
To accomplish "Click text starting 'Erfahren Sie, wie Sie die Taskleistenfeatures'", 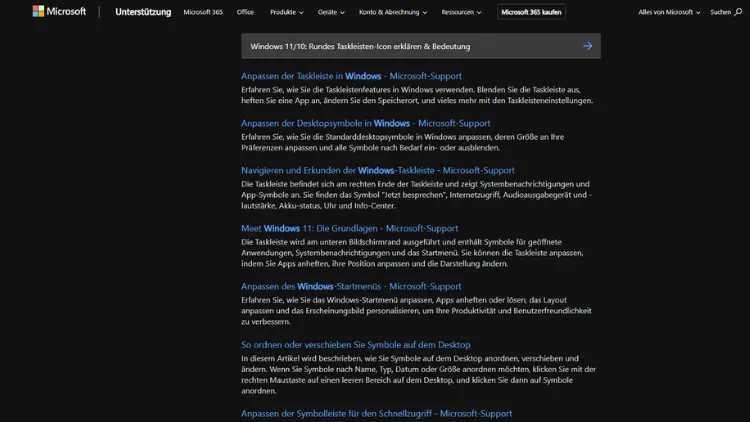I will (x=417, y=95).
